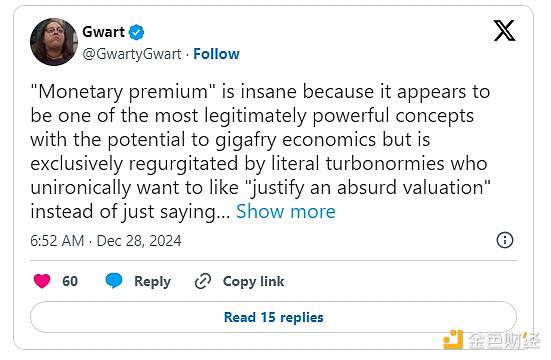Viewport: 551px width, 360px height.
Task: Follow the @GwartyGwart account
Action: [216, 54]
